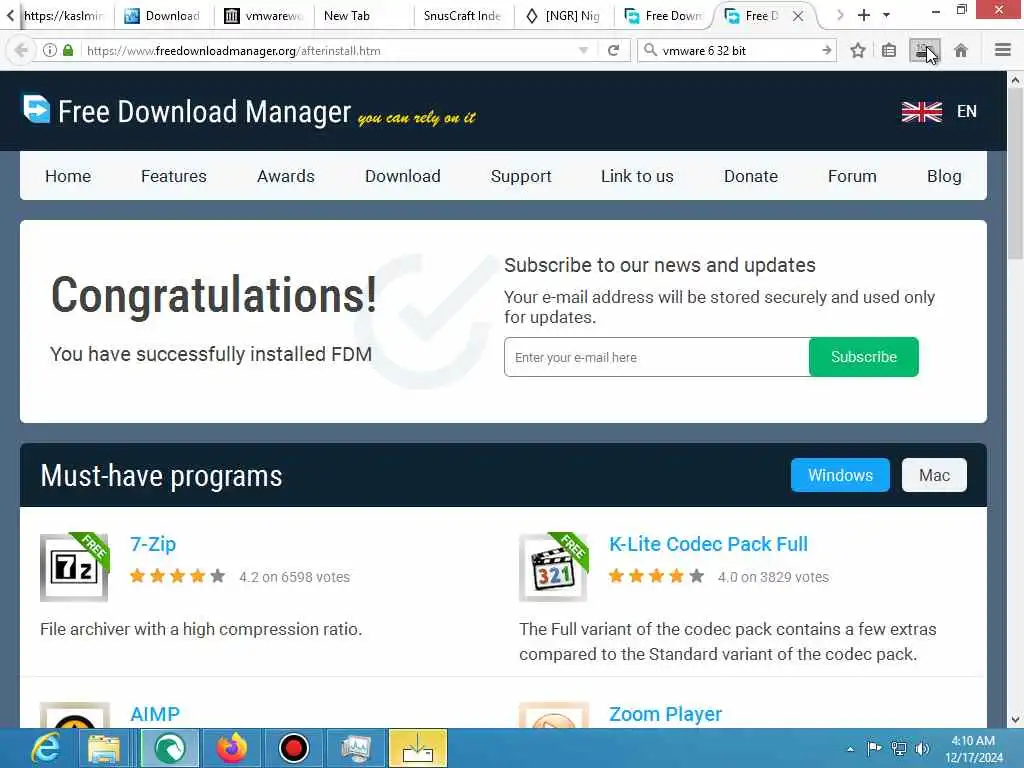Open a new tab with plus icon
Viewport: 1024px width, 768px height.
(863, 15)
